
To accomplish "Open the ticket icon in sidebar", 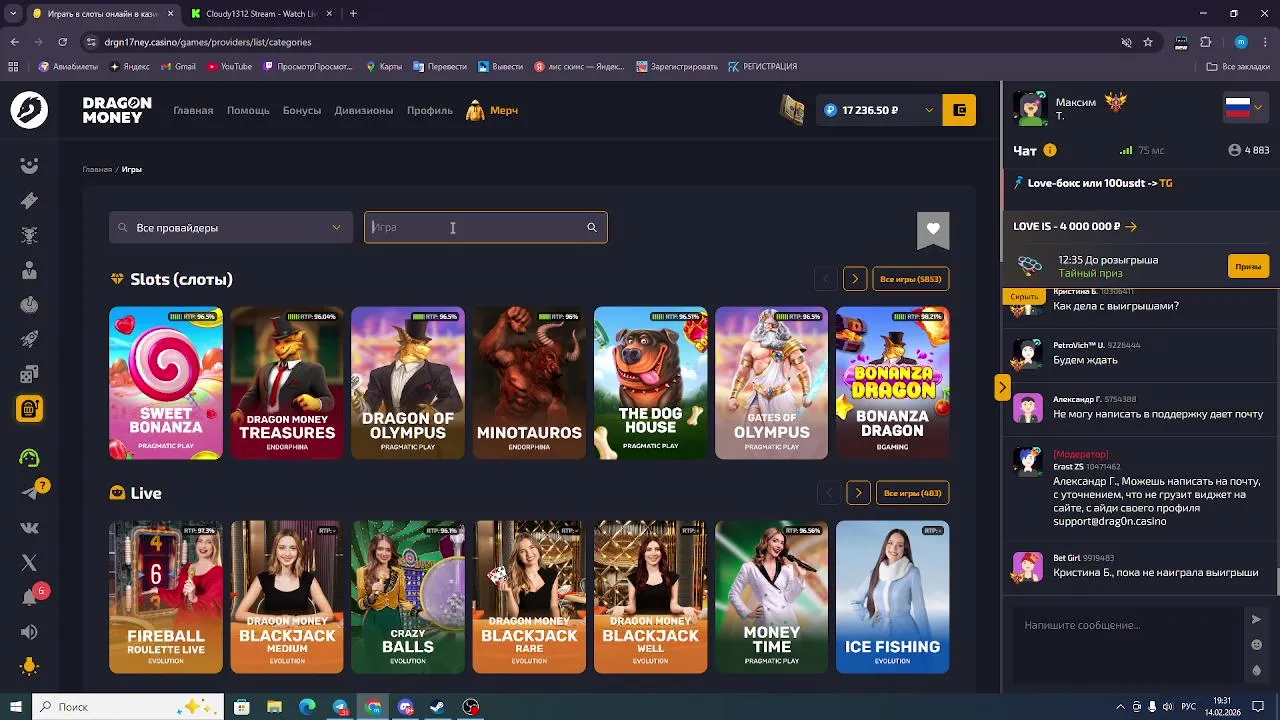I will coord(29,201).
